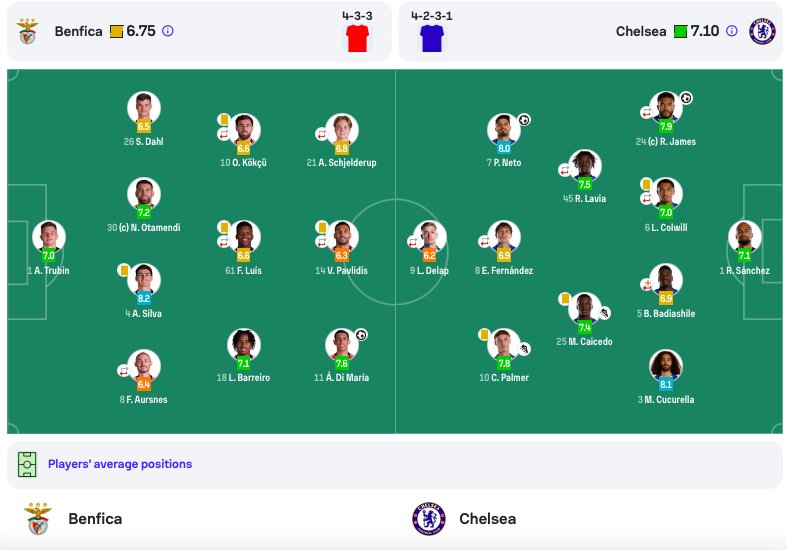The width and height of the screenshot is (787, 550).
Task: Click the goal ball icon on P. Neto
Action: (x=524, y=119)
